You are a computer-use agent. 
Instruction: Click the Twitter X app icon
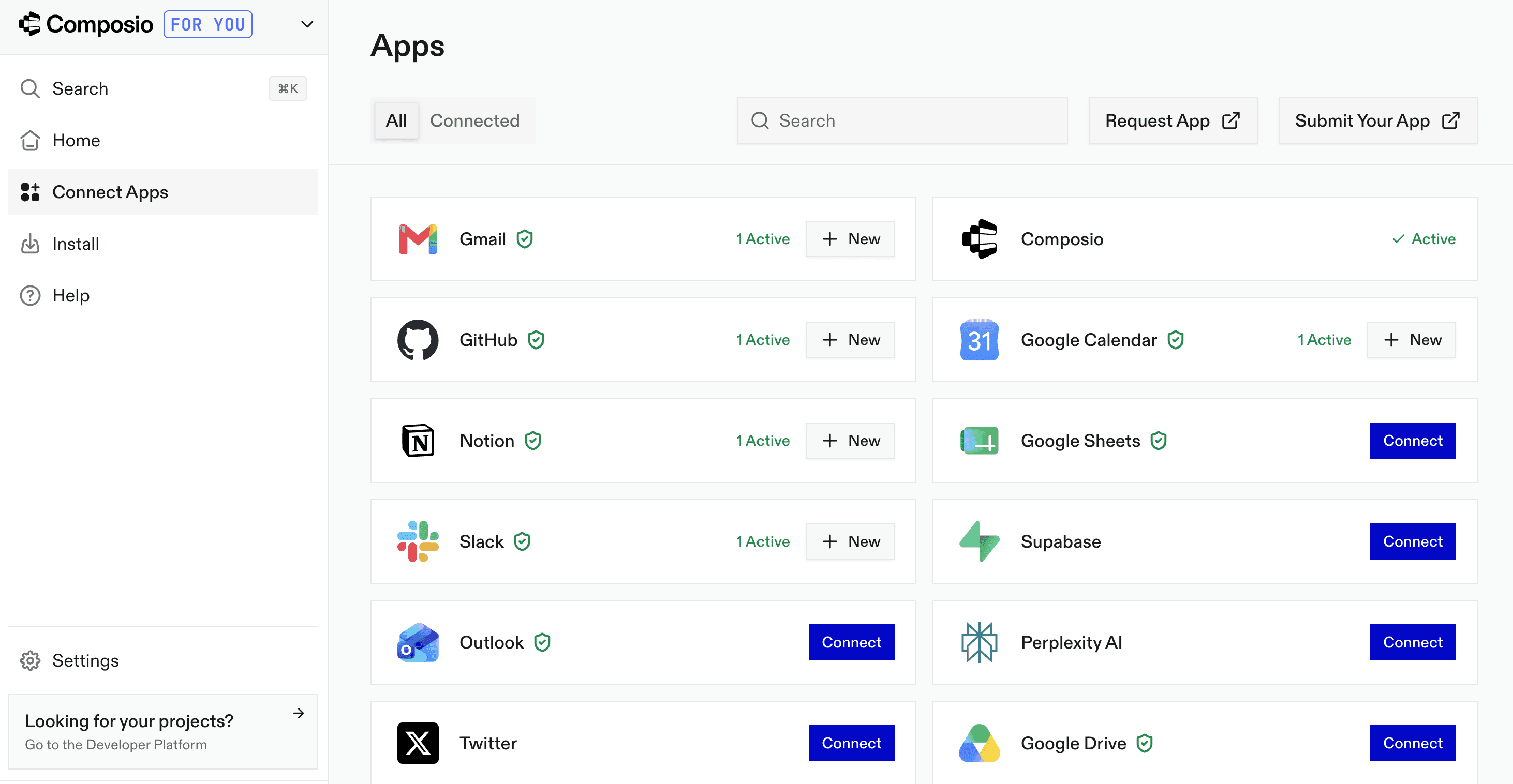[x=418, y=744]
